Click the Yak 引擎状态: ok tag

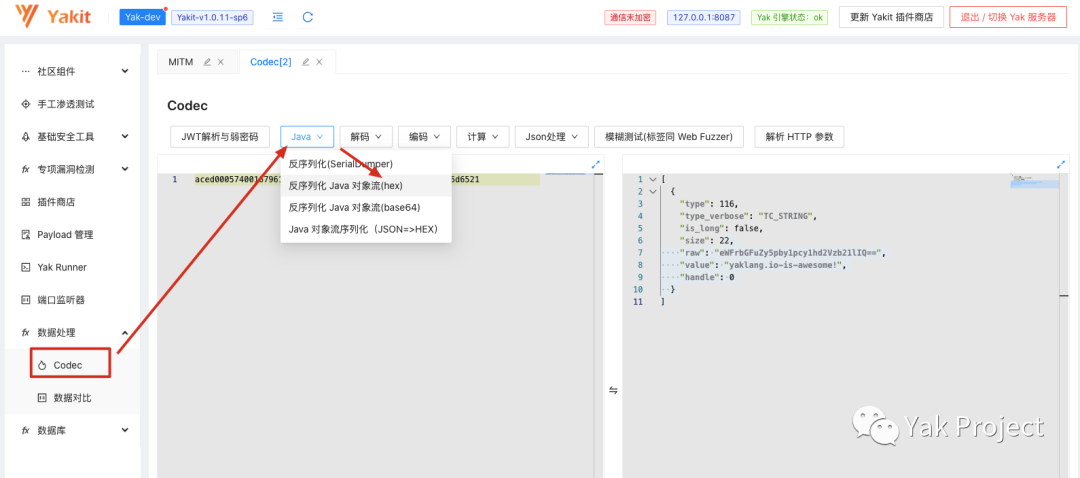pyautogui.click(x=789, y=18)
